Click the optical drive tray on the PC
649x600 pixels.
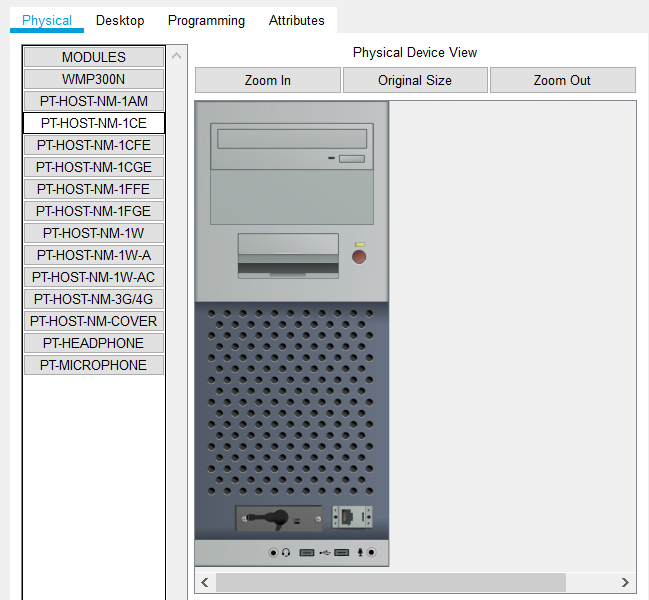[x=292, y=139]
